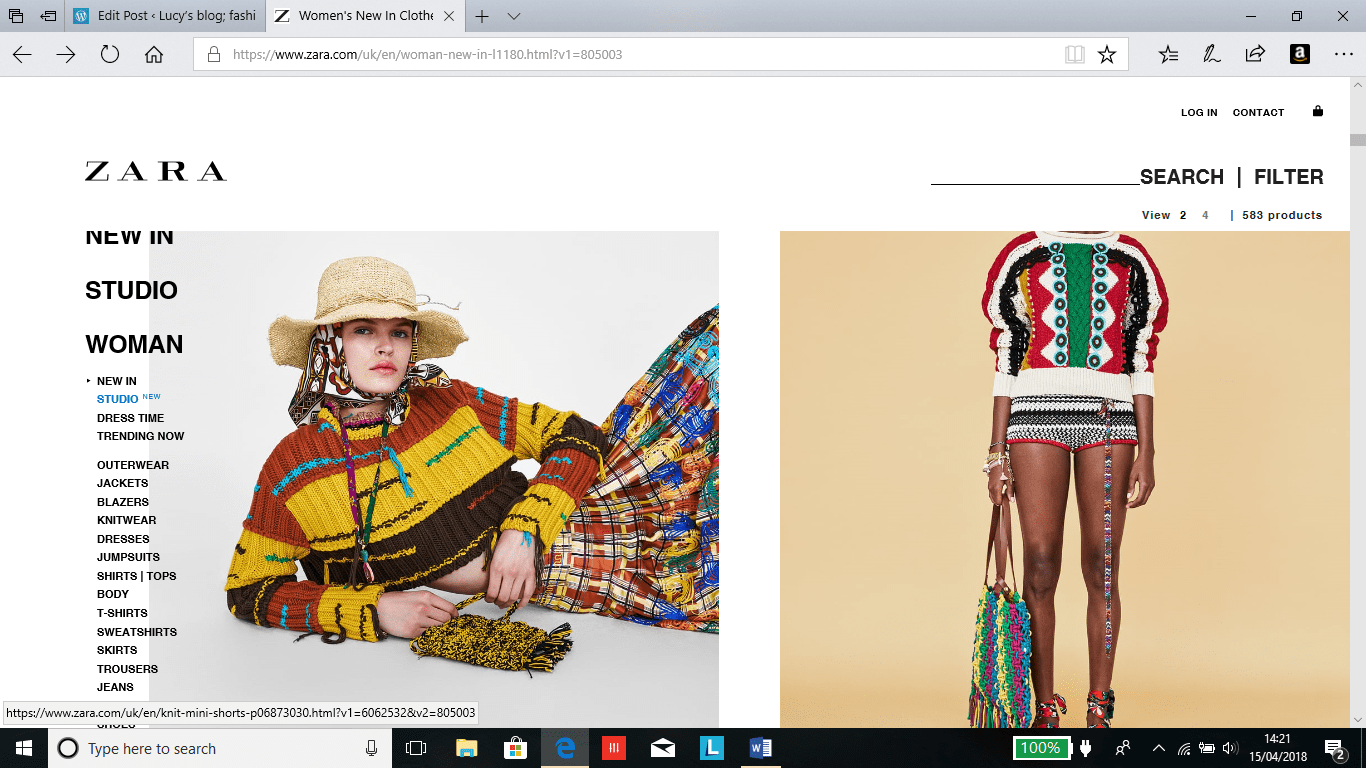The height and width of the screenshot is (768, 1366).
Task: Open the Favorites hub icon
Action: (x=1168, y=55)
